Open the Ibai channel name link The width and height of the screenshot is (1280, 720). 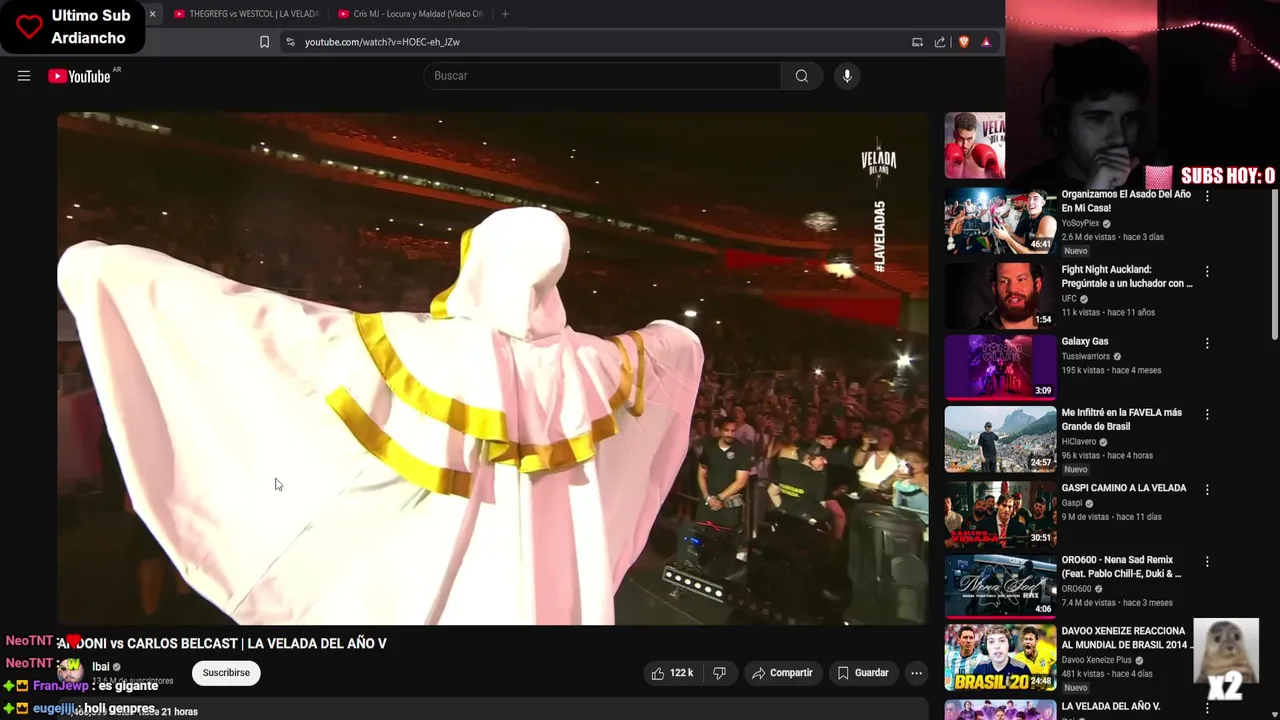[100, 667]
